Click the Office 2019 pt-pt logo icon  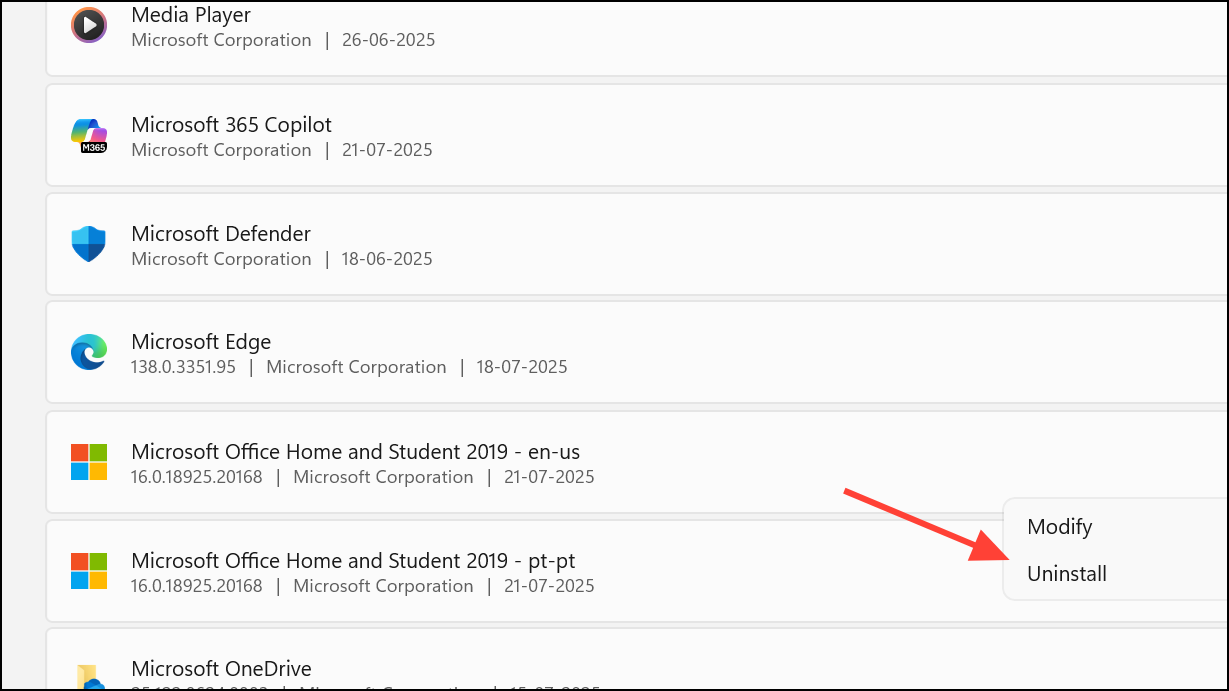click(x=89, y=571)
